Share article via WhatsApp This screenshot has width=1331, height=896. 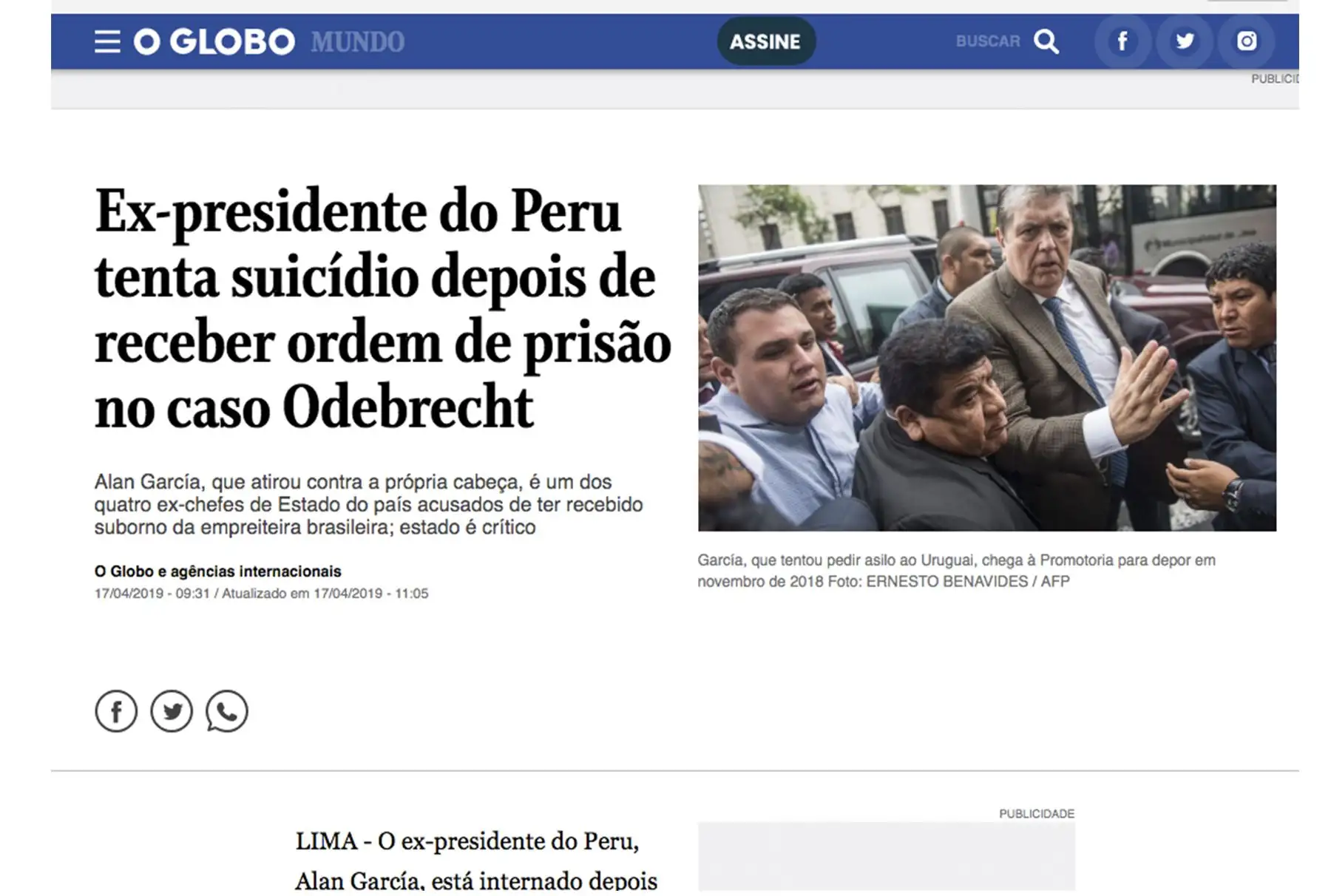coord(227,711)
